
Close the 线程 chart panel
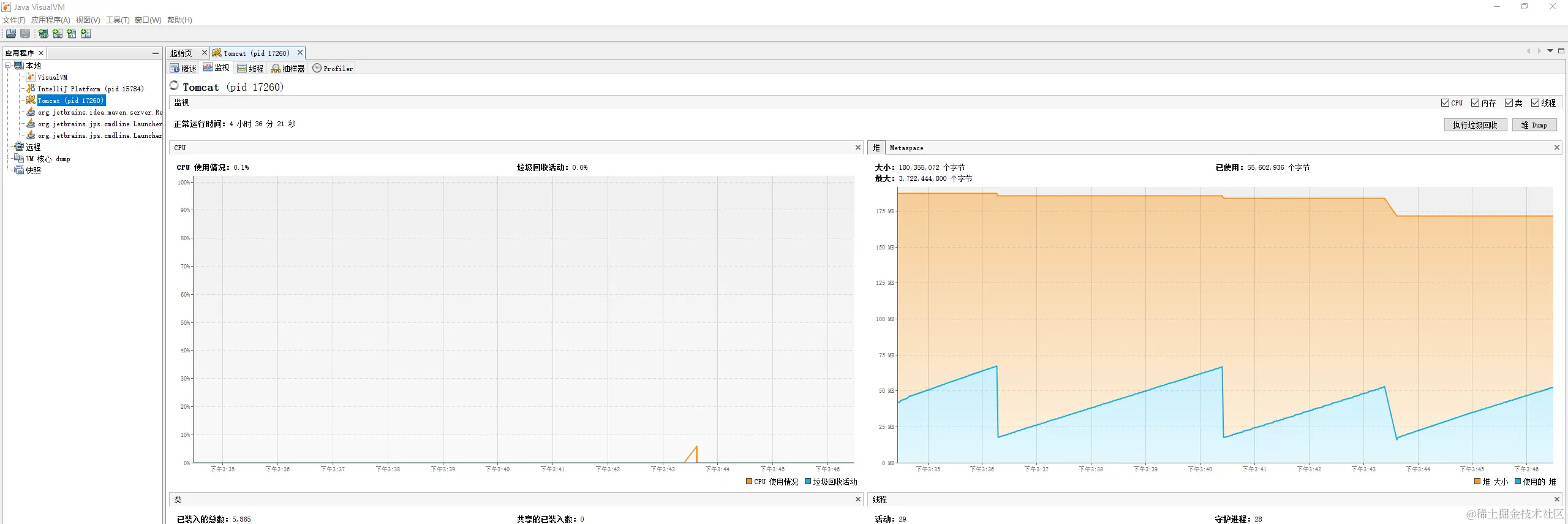click(x=1557, y=499)
